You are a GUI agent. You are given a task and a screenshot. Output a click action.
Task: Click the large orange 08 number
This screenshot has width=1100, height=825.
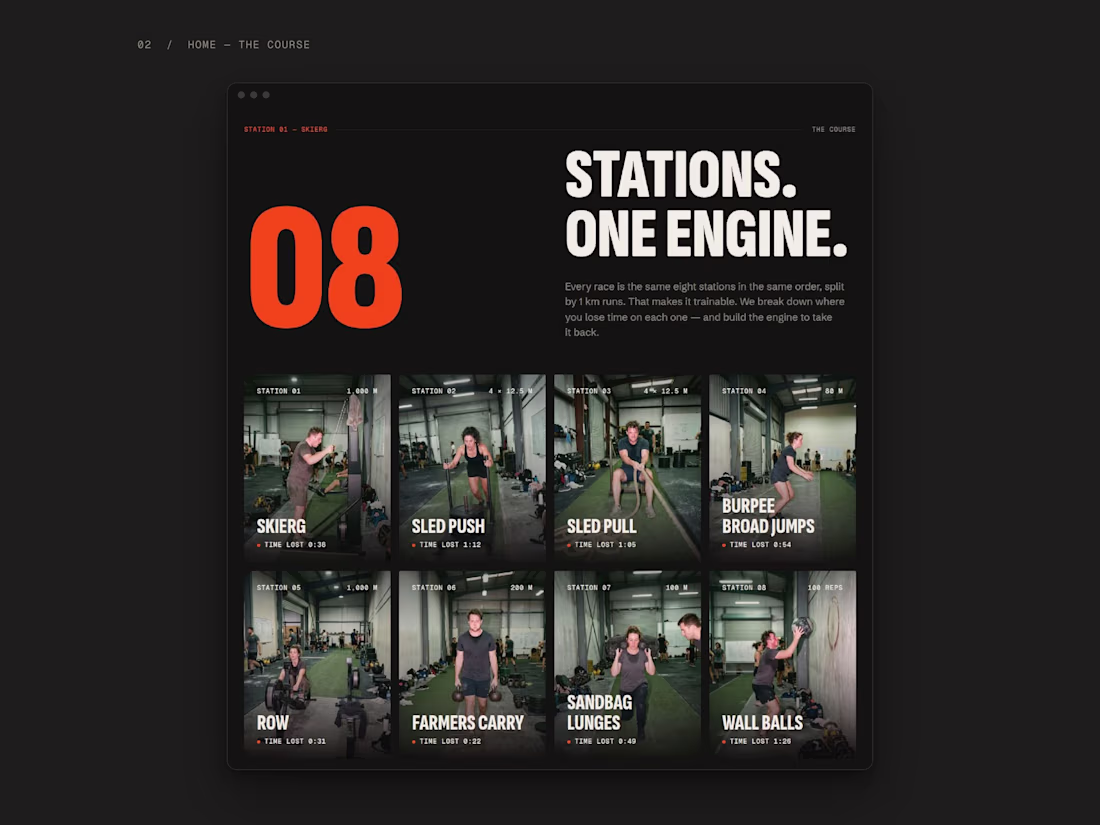click(x=326, y=267)
